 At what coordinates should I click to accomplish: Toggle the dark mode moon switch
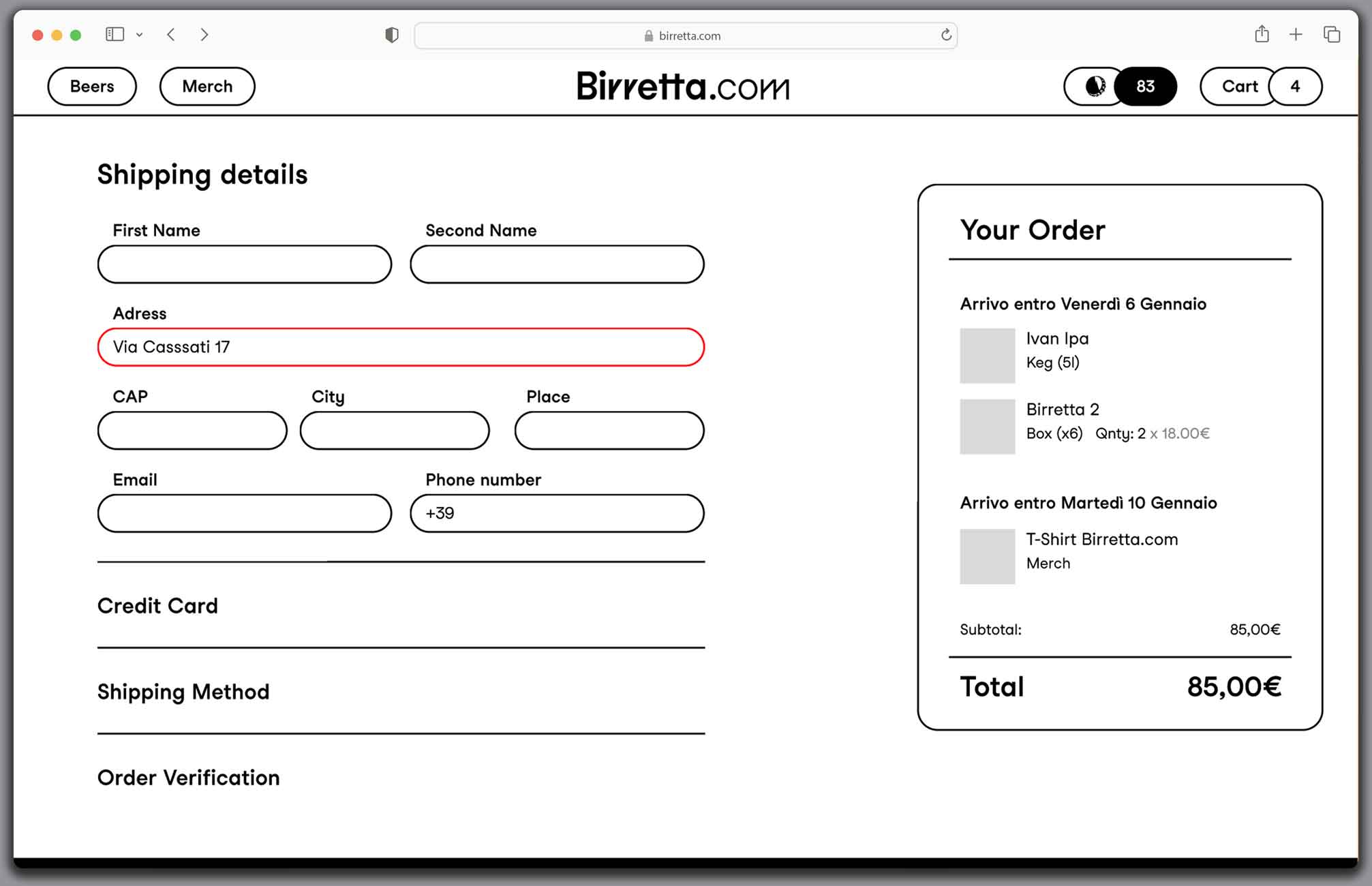click(1095, 87)
